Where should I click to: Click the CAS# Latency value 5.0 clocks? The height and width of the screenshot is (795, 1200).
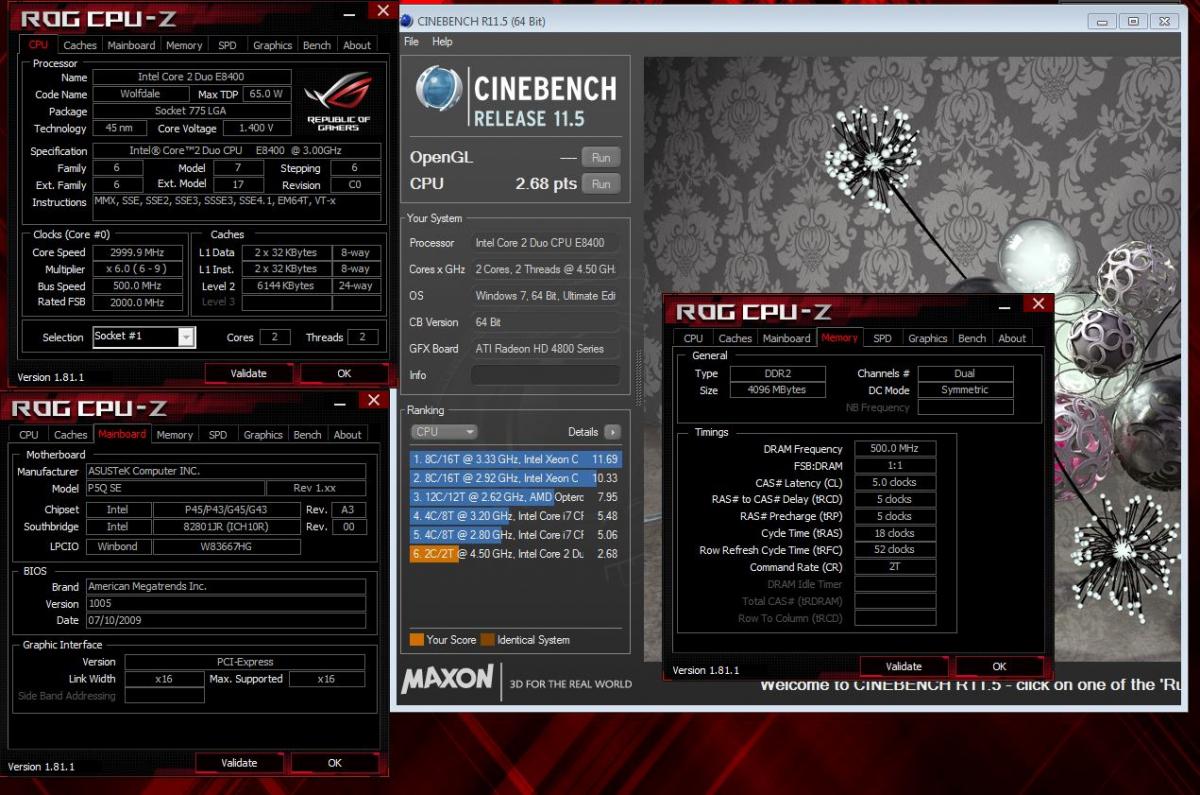pyautogui.click(x=895, y=482)
